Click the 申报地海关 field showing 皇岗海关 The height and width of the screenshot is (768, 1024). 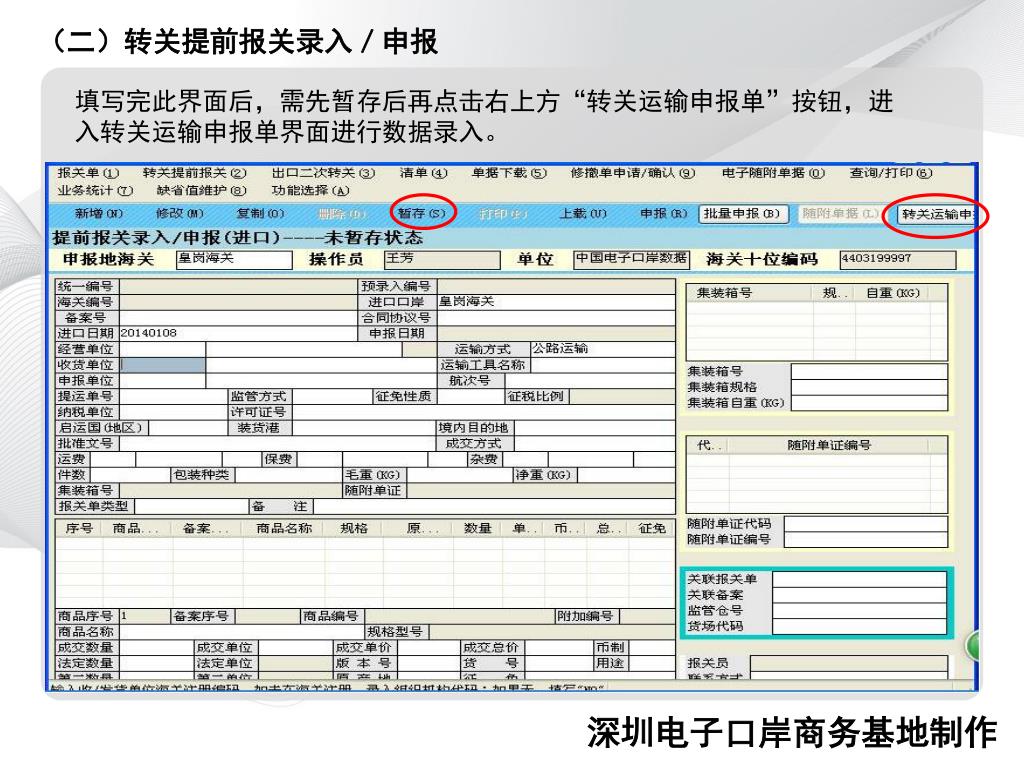pyautogui.click(x=234, y=259)
